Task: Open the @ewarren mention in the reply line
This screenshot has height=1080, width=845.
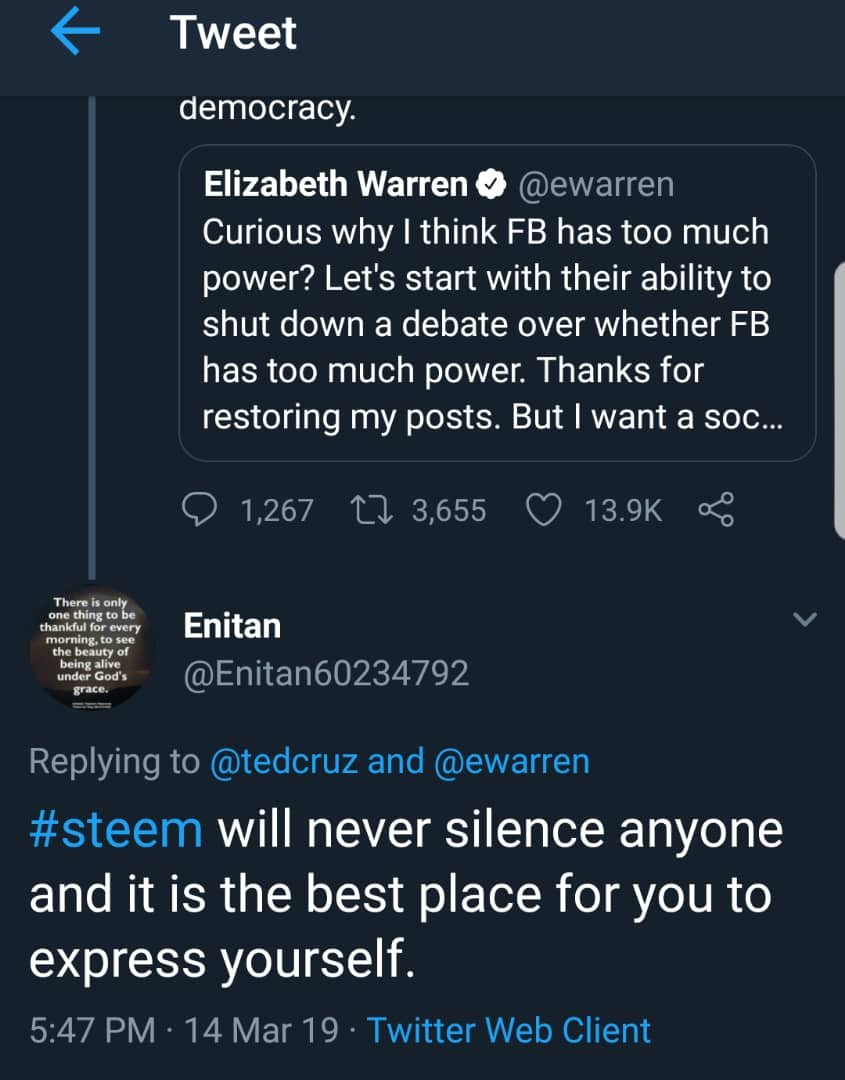Action: (x=512, y=762)
